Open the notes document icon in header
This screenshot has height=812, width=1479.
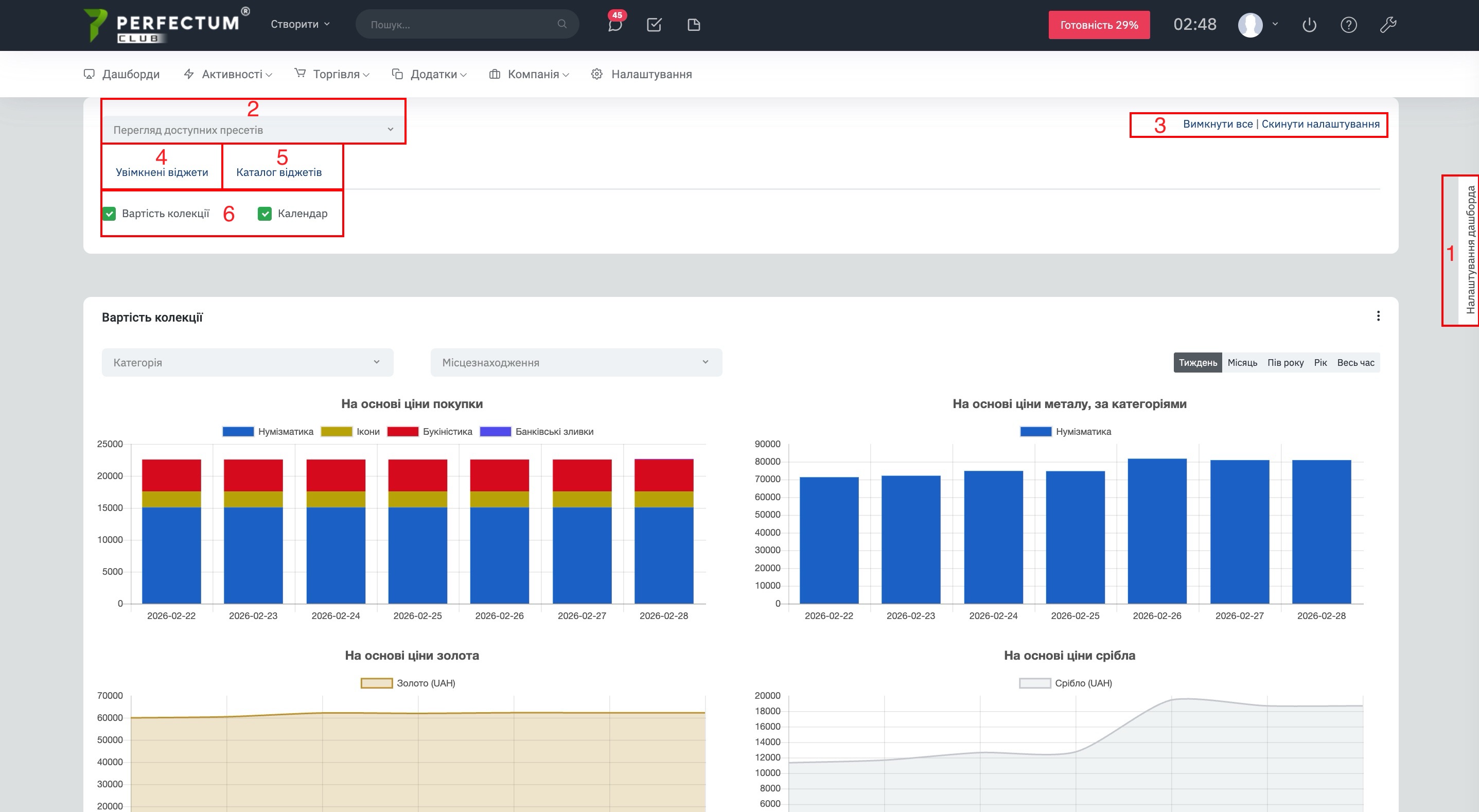(694, 25)
